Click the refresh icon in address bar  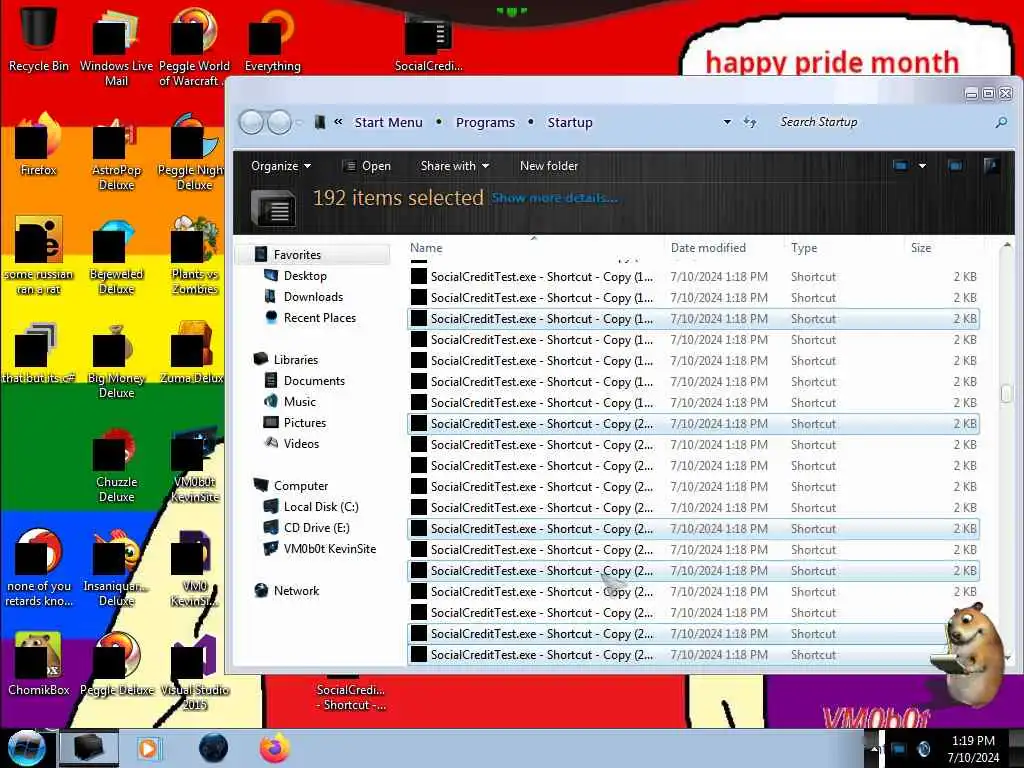pos(750,122)
